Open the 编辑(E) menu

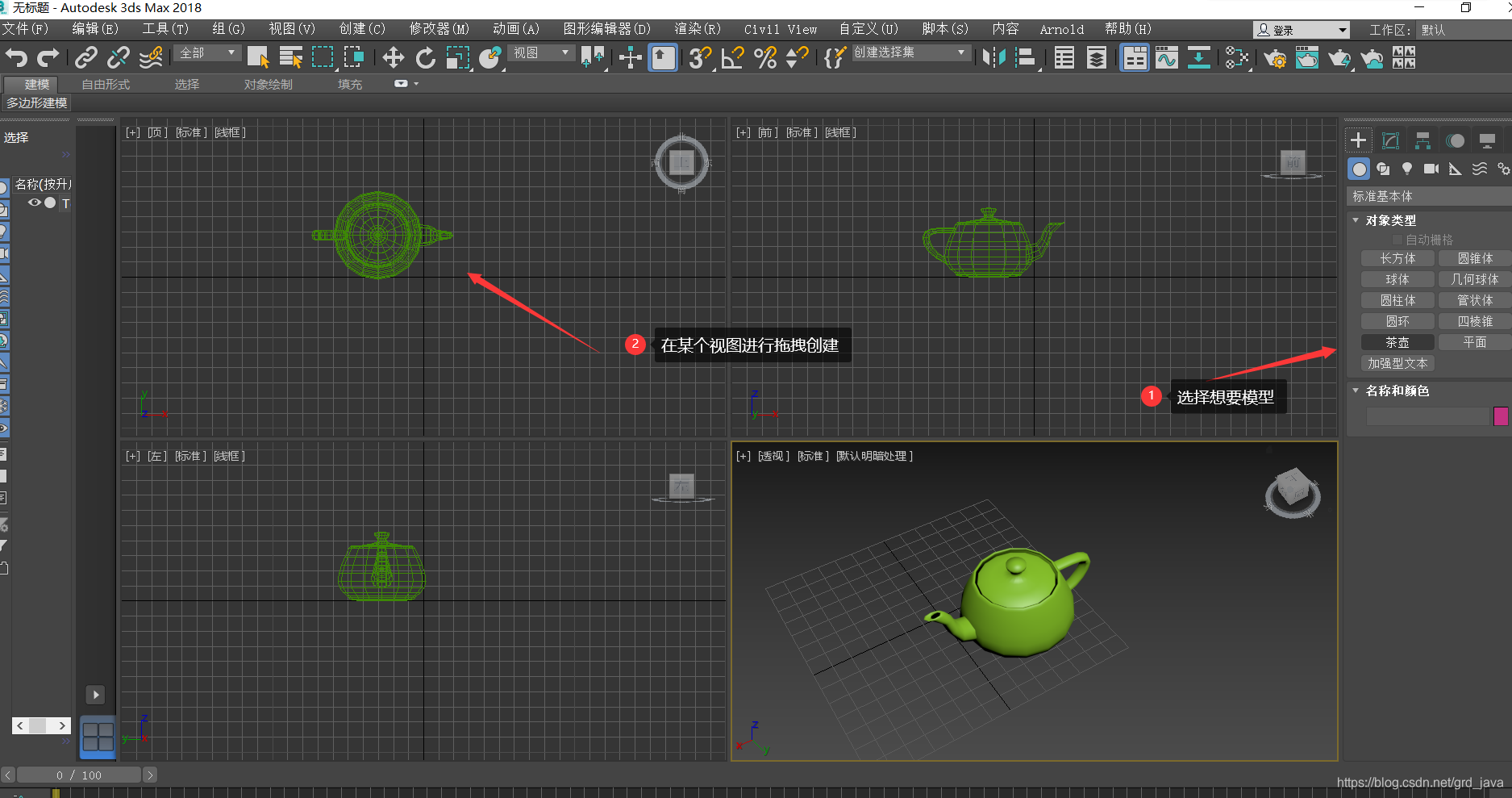(x=95, y=29)
